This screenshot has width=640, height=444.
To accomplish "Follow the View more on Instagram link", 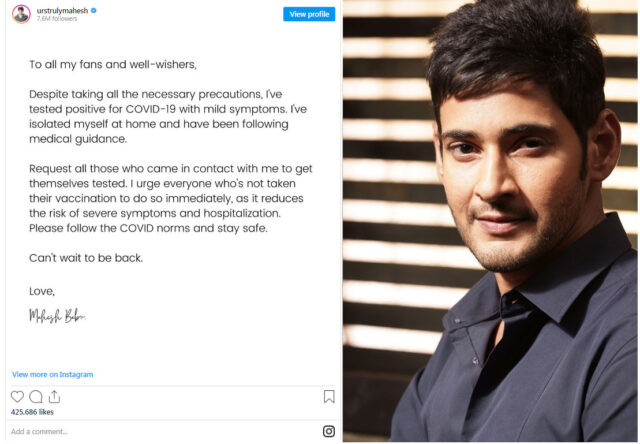I will (53, 374).
